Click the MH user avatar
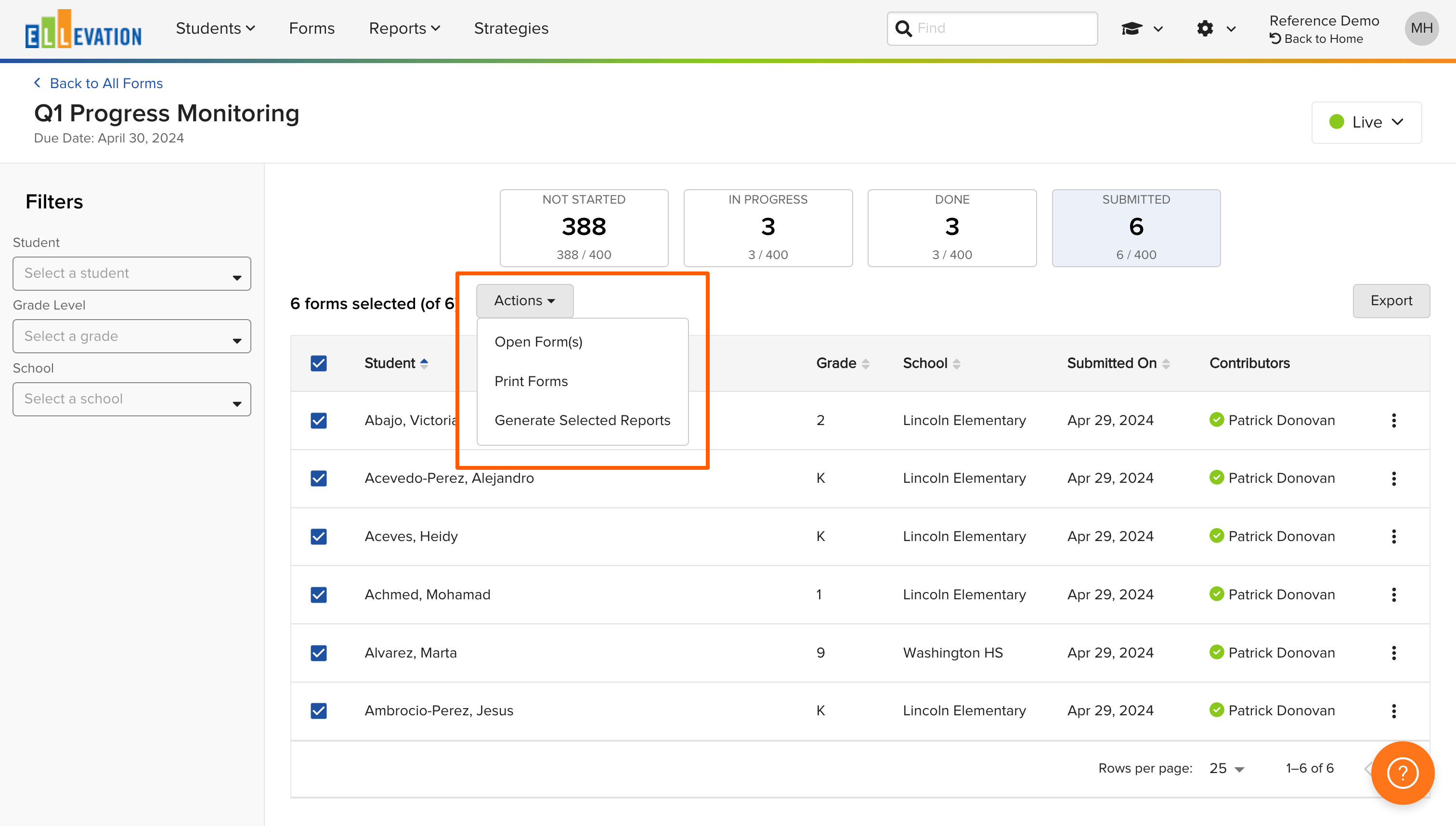The height and width of the screenshot is (826, 1456). (x=1421, y=28)
